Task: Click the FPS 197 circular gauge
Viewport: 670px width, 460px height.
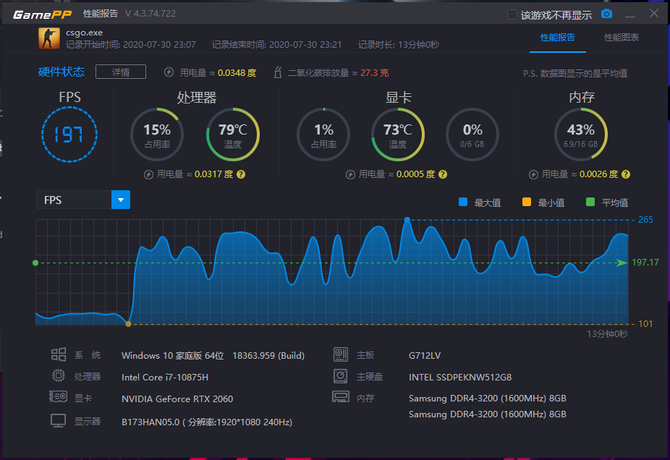Action: [69, 135]
